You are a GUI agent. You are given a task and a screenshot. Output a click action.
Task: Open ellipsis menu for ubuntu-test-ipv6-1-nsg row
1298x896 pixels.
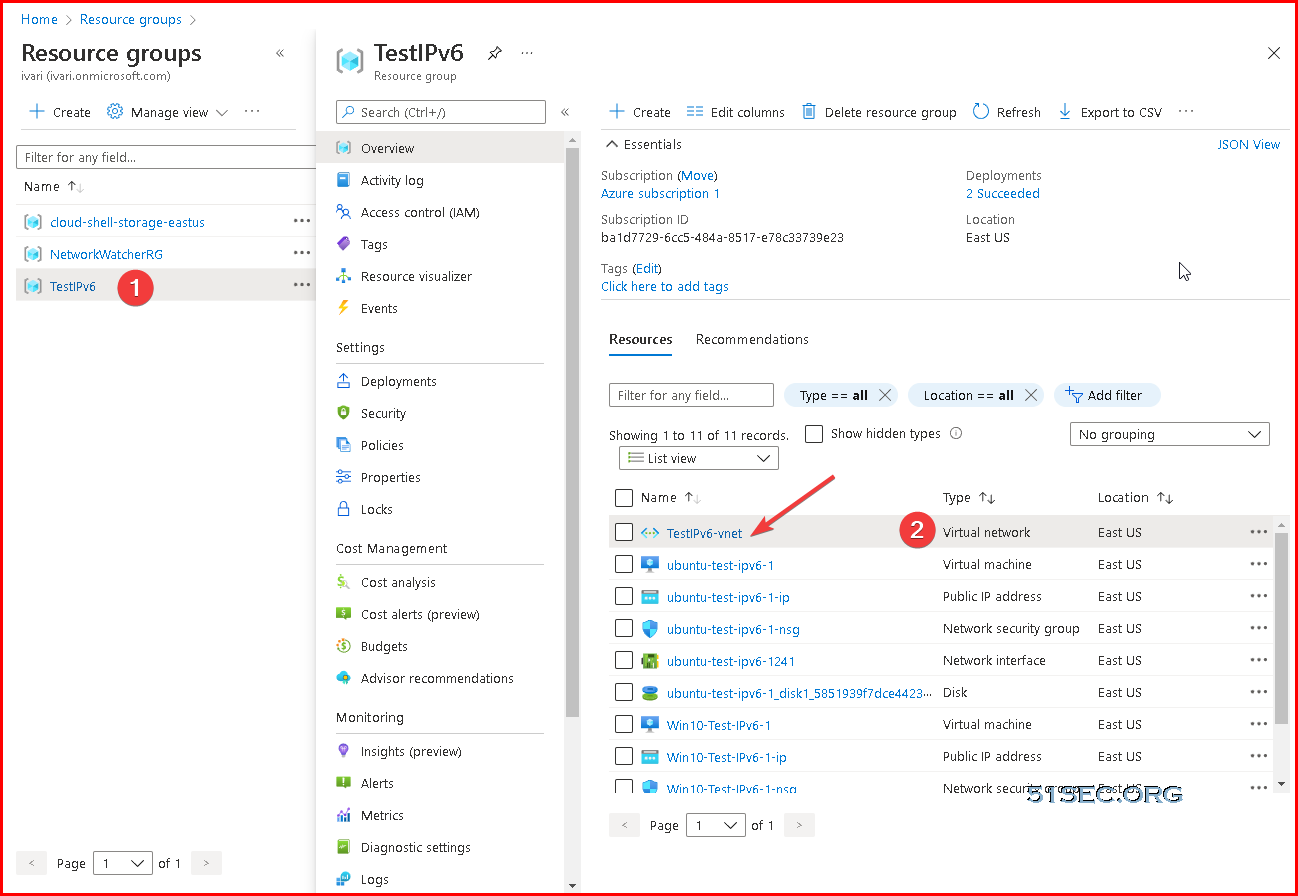1259,628
